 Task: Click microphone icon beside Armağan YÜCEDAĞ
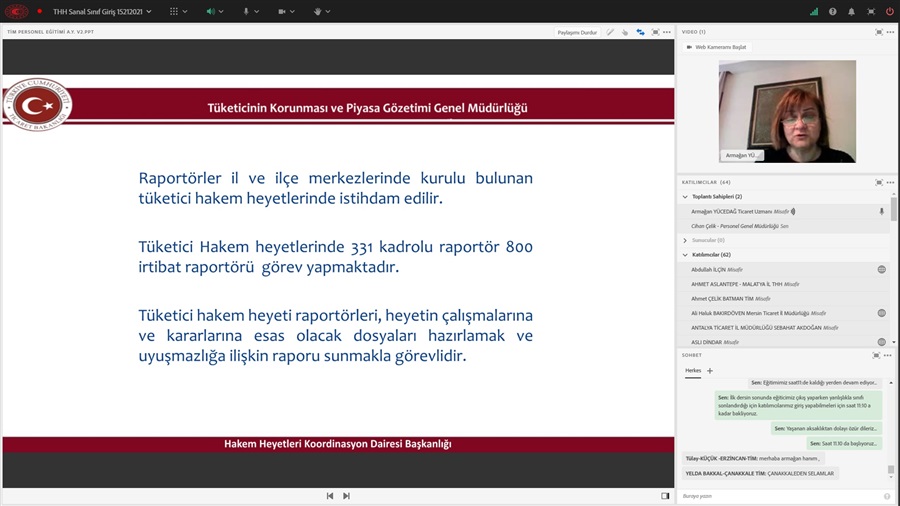882,212
